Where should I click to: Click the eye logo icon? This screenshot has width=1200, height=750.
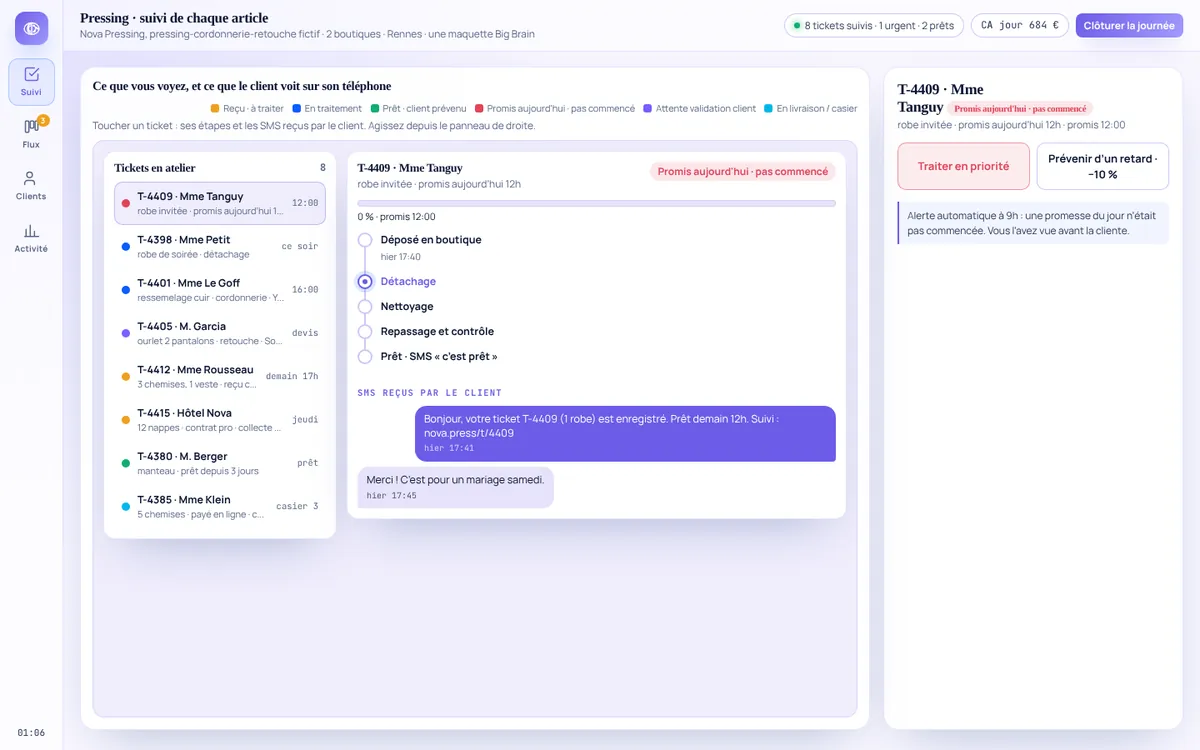coord(31,28)
